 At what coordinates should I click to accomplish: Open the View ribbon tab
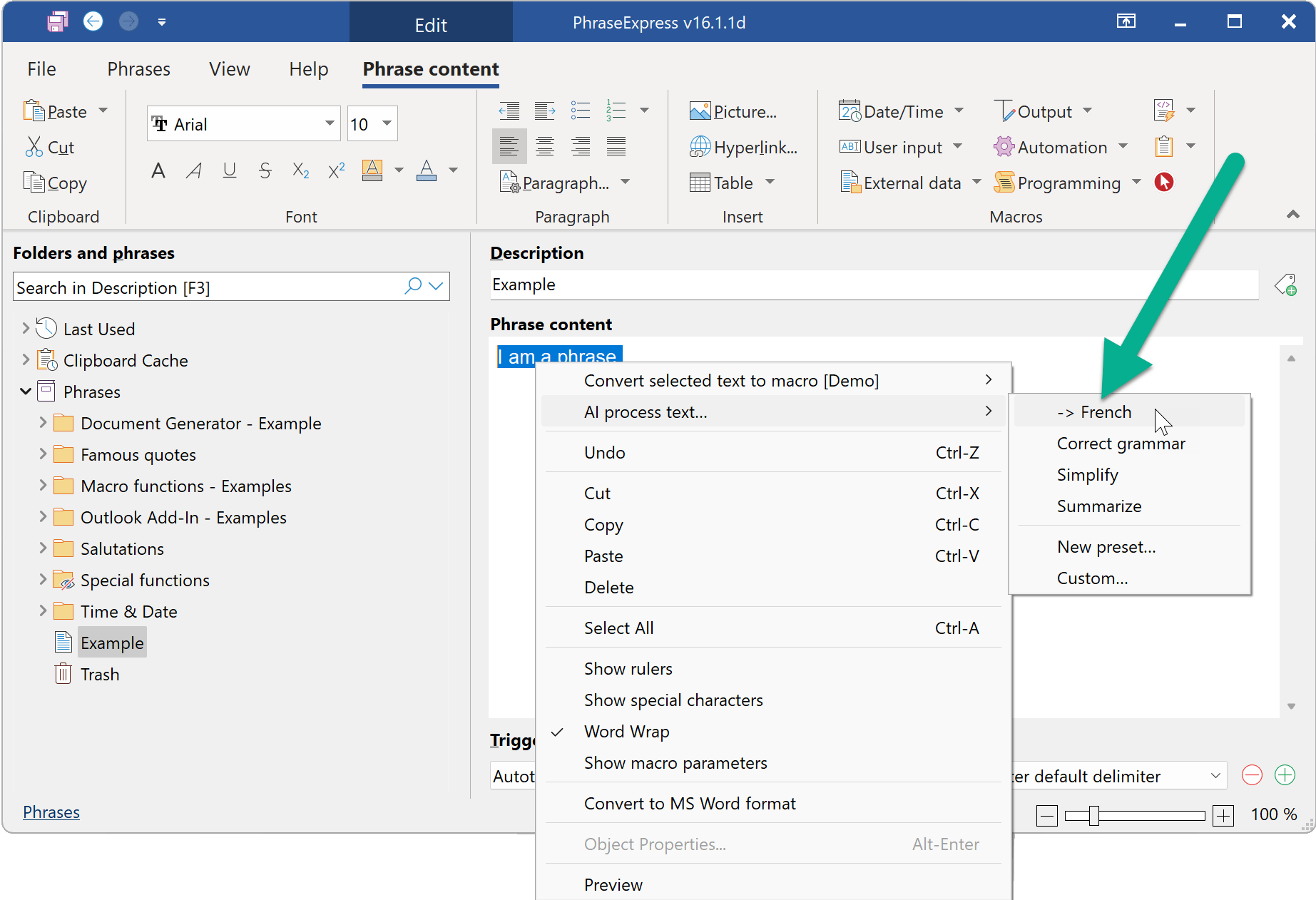230,69
